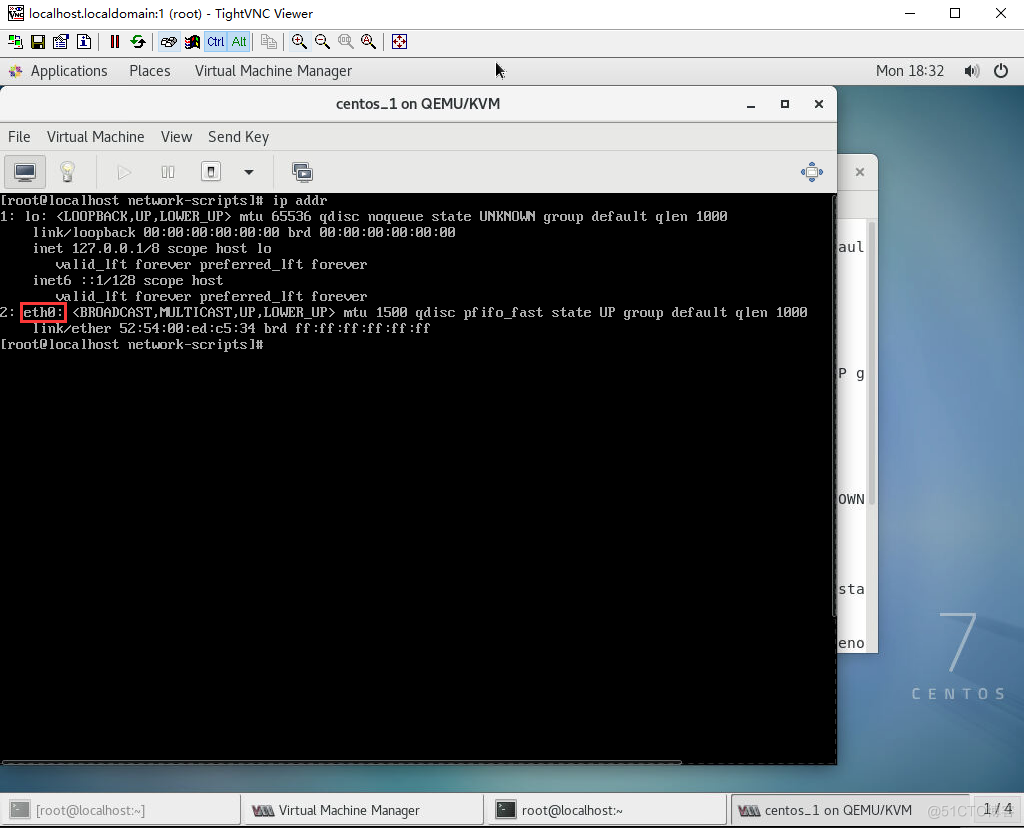Open manage VM snapshots icon

pyautogui.click(x=302, y=172)
